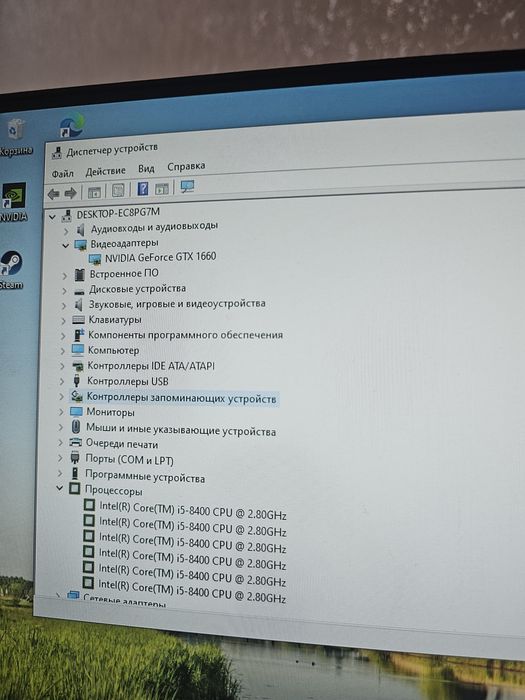Open the NVIDIA desktop shortcut
This screenshot has height=700, width=525.
14,202
